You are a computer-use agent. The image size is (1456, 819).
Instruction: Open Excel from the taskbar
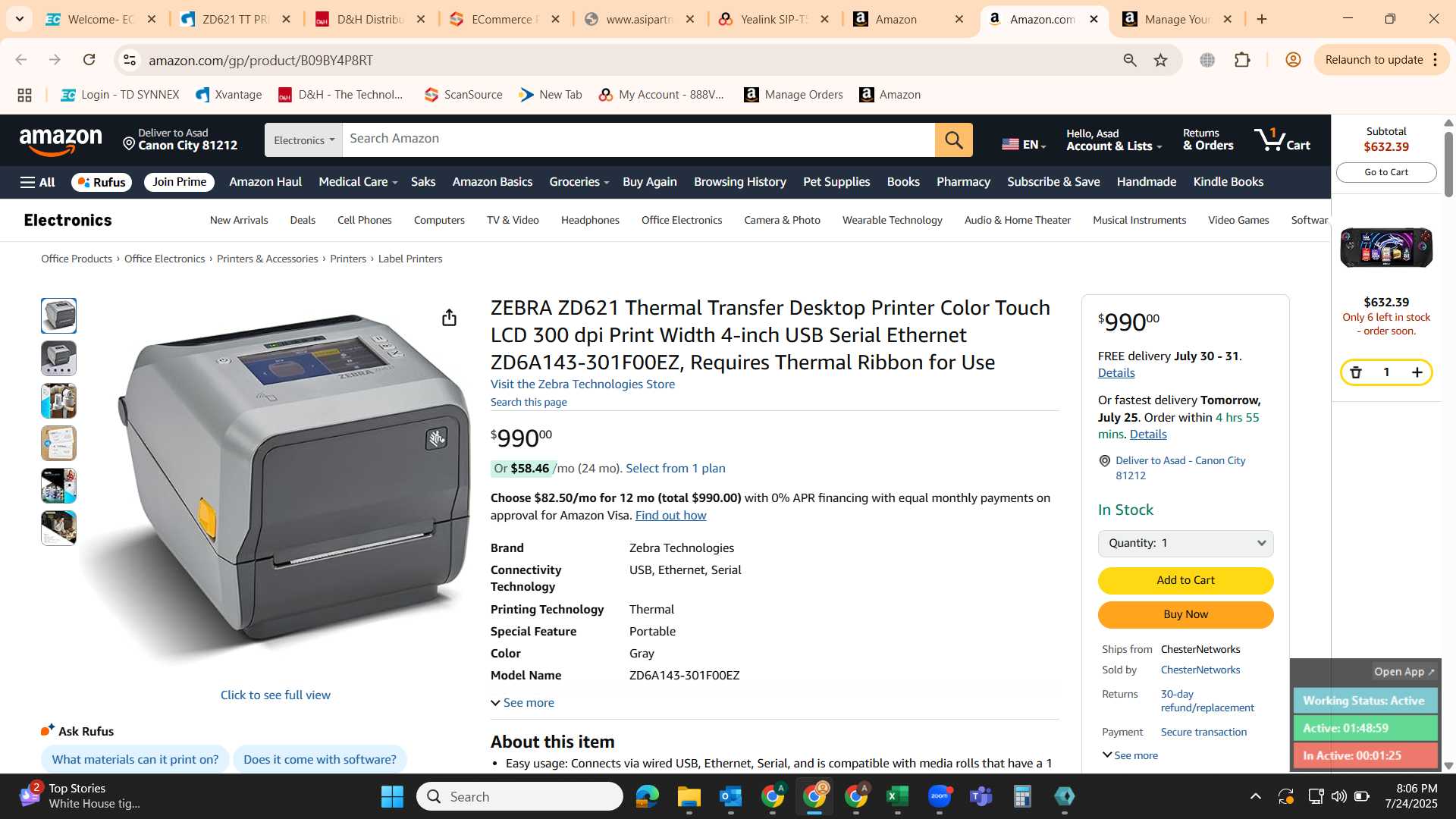(x=897, y=796)
